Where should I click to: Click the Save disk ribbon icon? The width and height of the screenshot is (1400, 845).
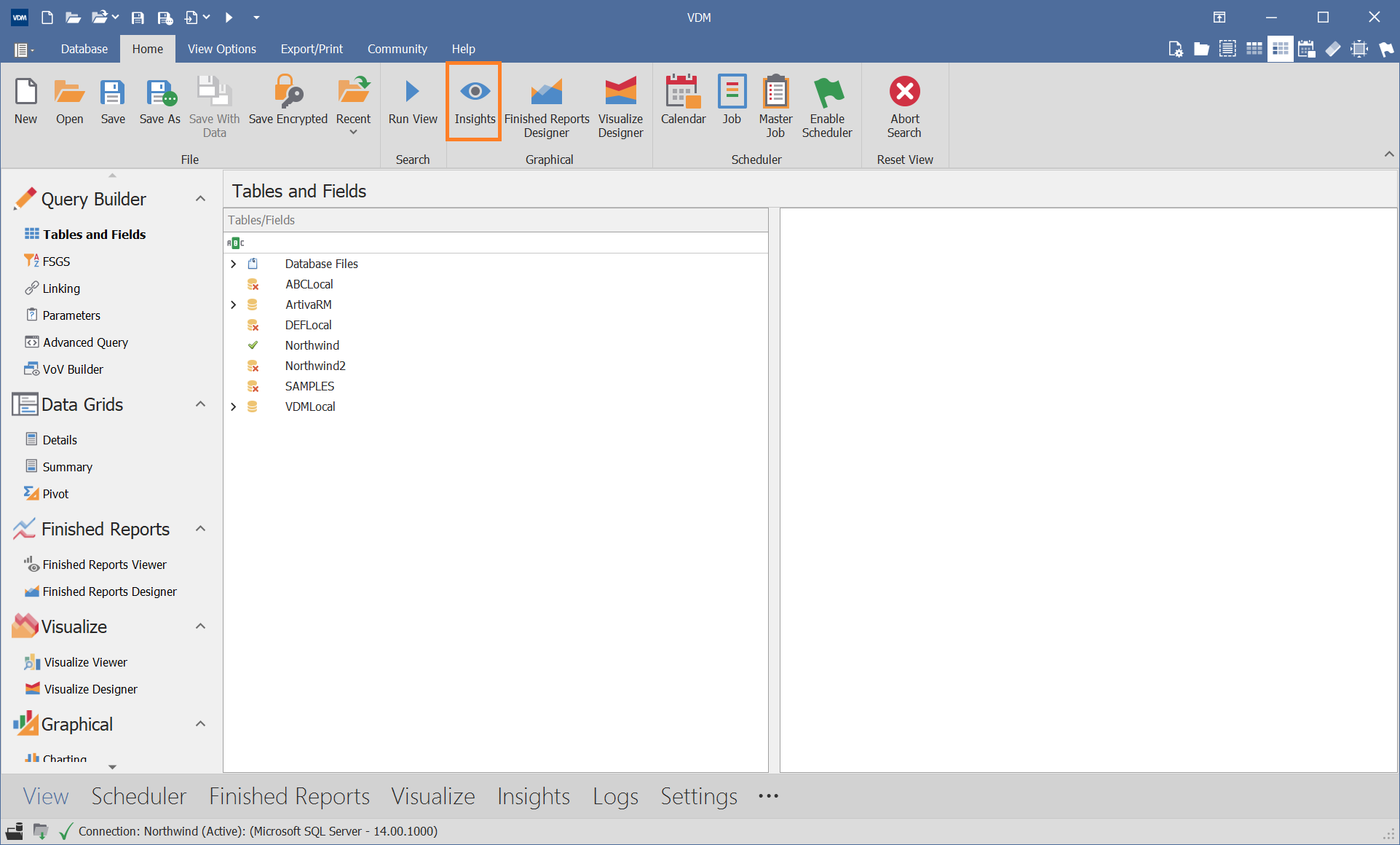click(x=112, y=92)
